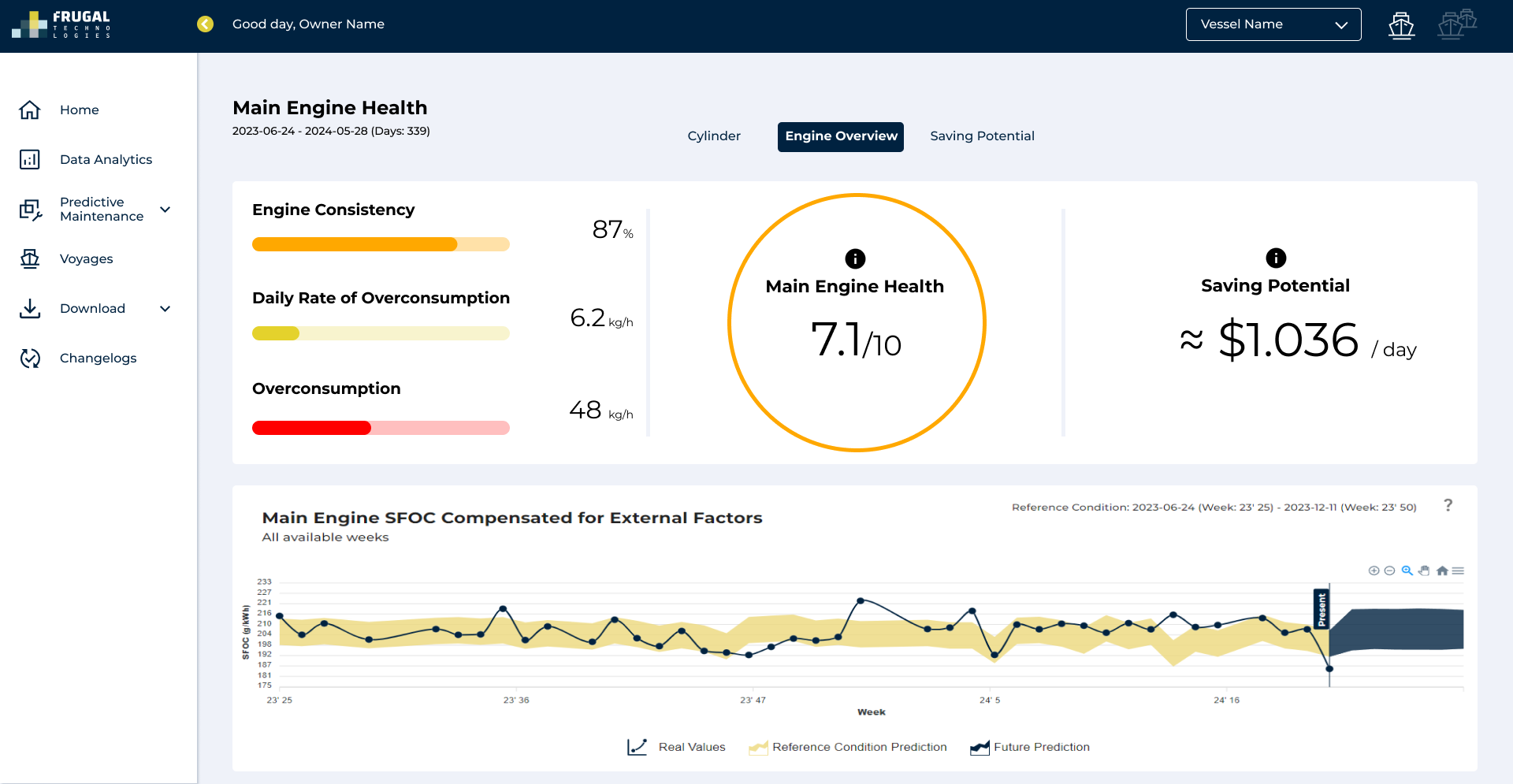Click the 6.2 kg/h value

601,318
